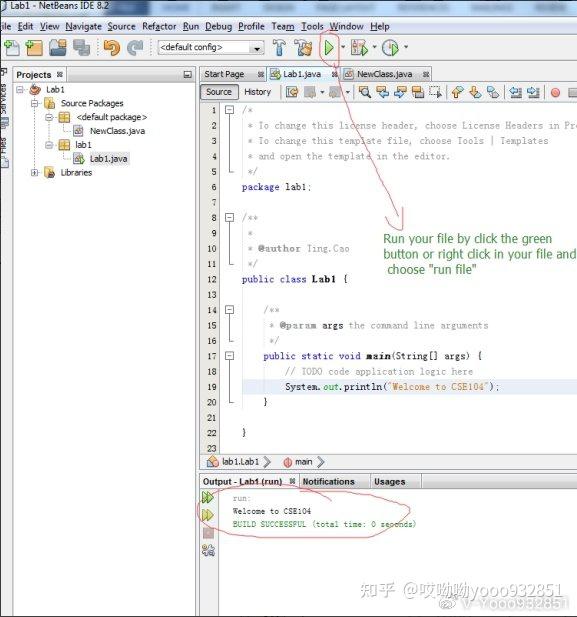Click Find Previous Occurrence icon

coord(383,92)
